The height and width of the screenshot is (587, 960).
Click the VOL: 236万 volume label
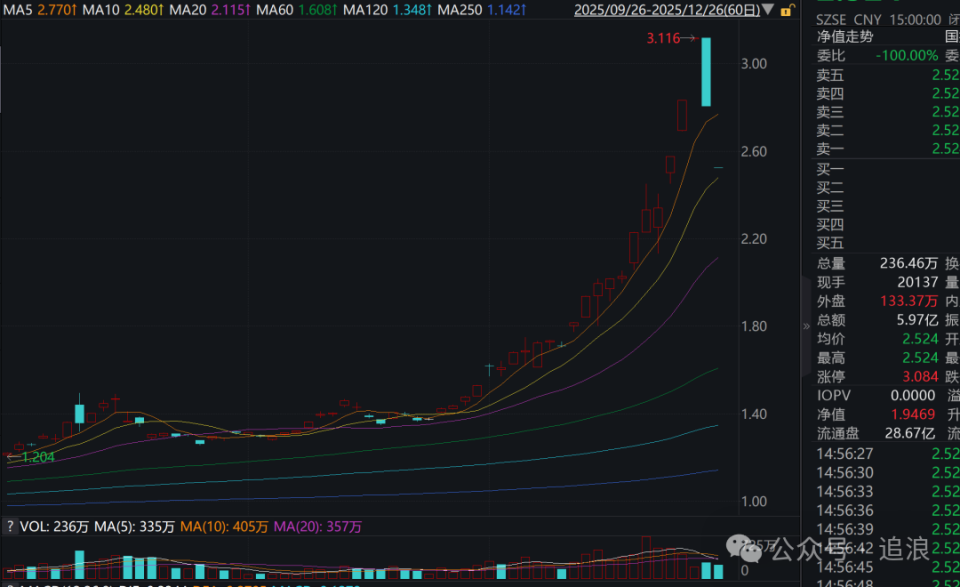(x=54, y=526)
